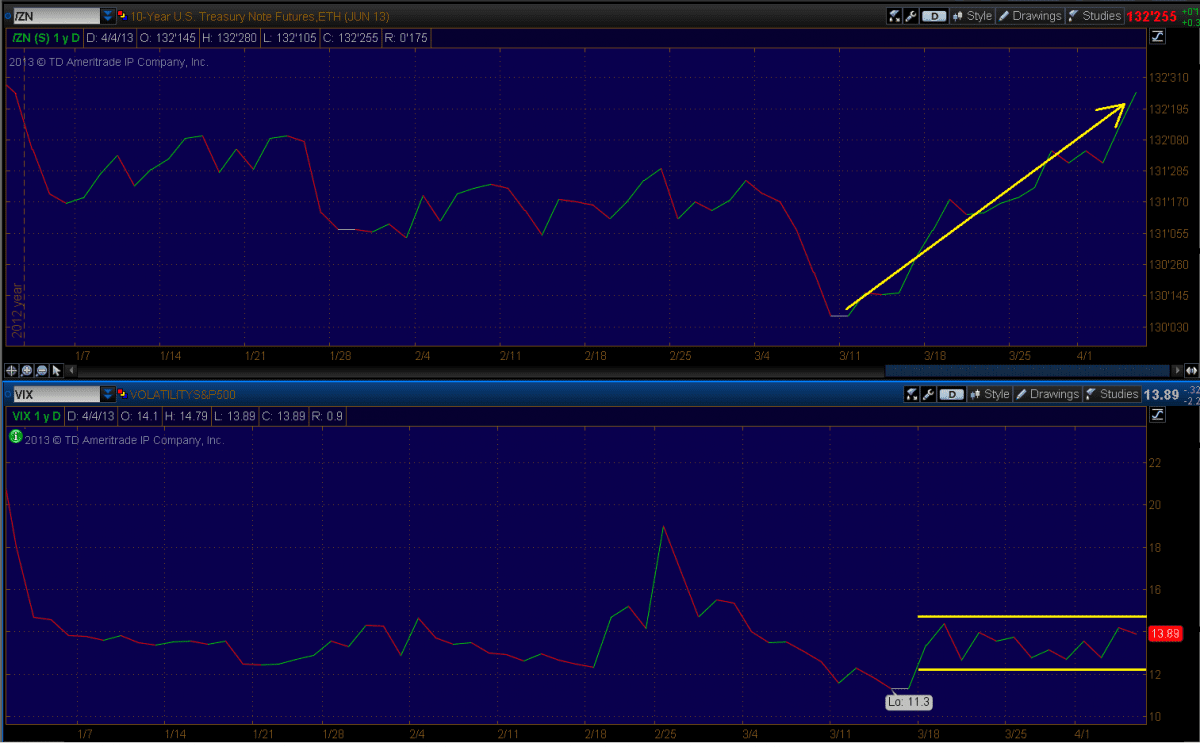Toggle the VIX price axis scale icon

pos(1158,415)
